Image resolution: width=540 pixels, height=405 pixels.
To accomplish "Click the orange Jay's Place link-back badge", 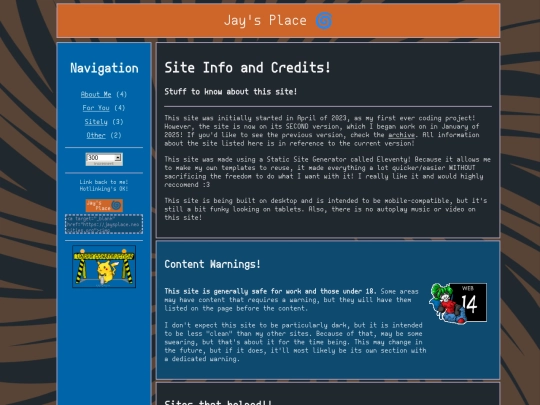I will [104, 205].
